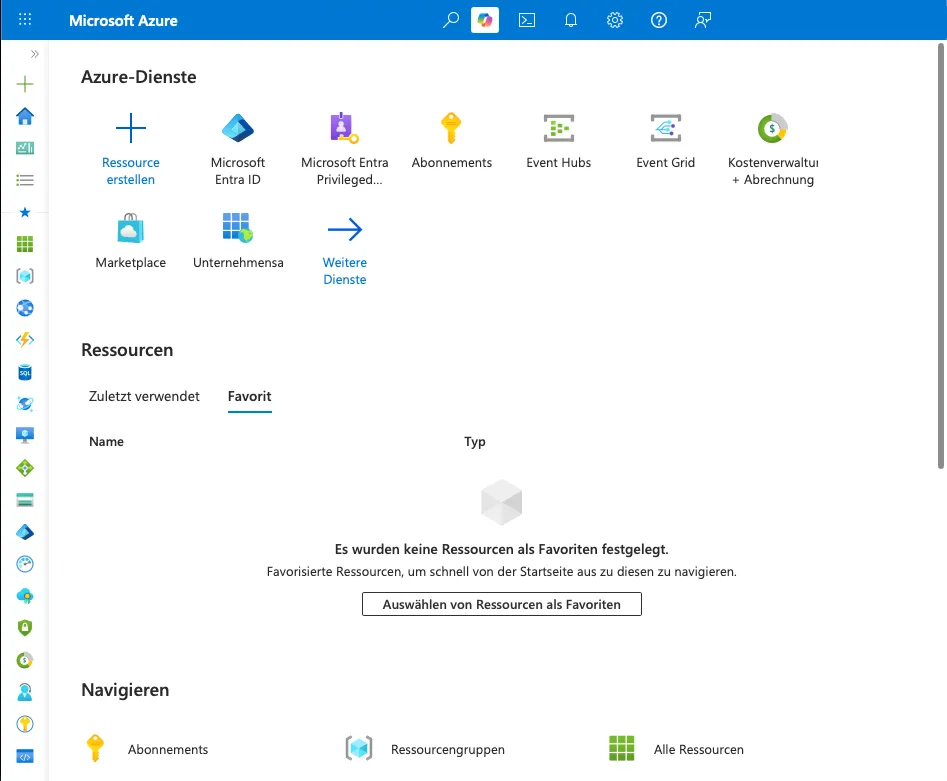
Task: Open Resource groups cube icon in sidebar
Action: pyautogui.click(x=25, y=276)
